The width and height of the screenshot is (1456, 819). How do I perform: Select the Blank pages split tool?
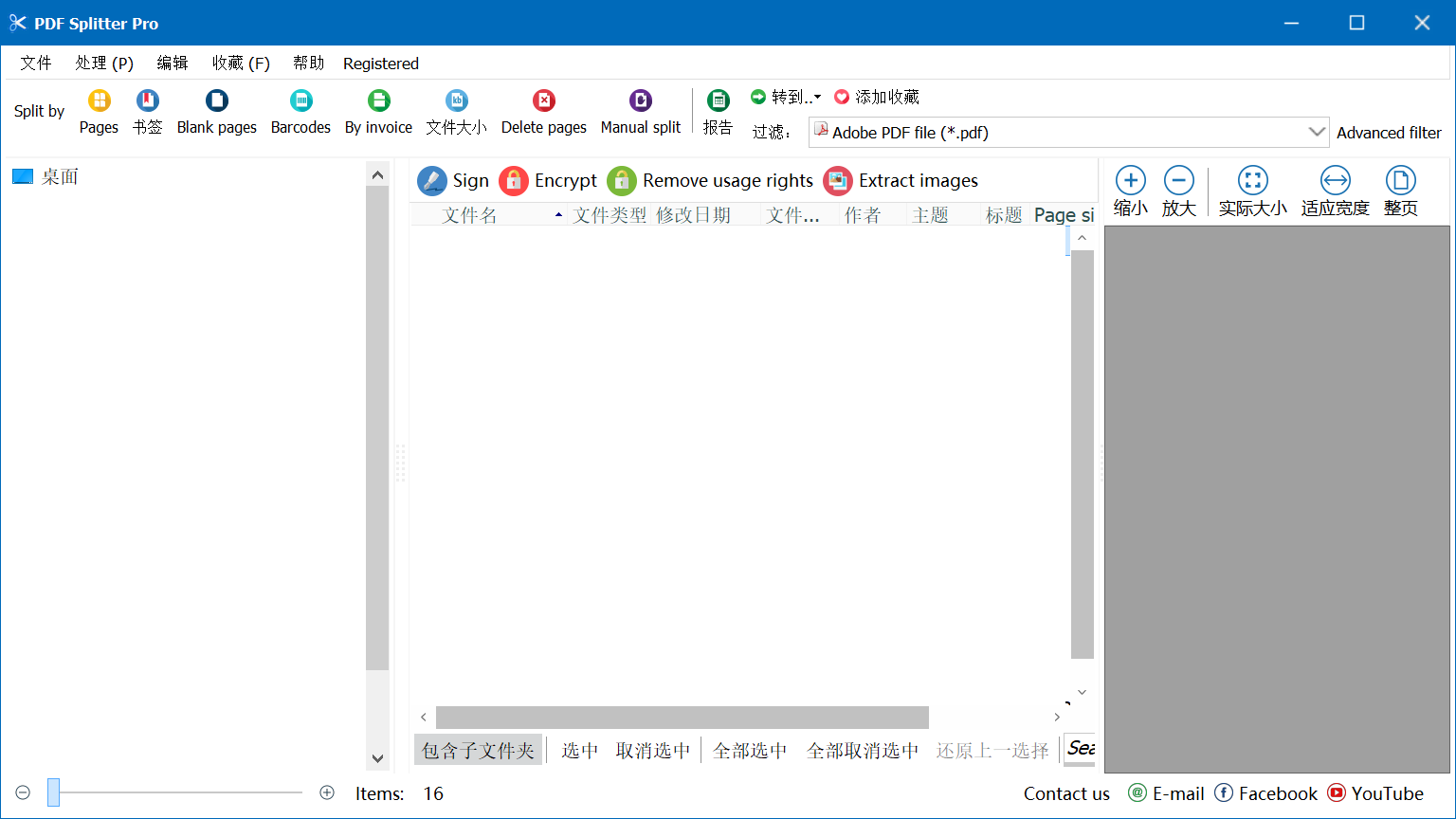pos(217,101)
